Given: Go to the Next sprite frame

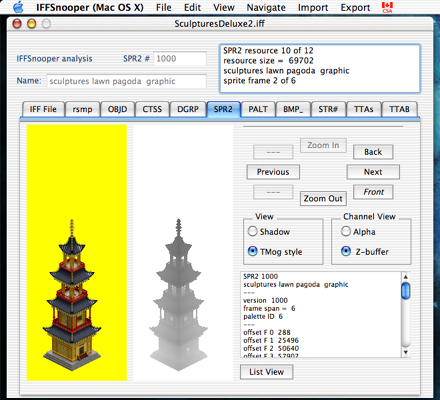Looking at the screenshot, I should click(373, 172).
